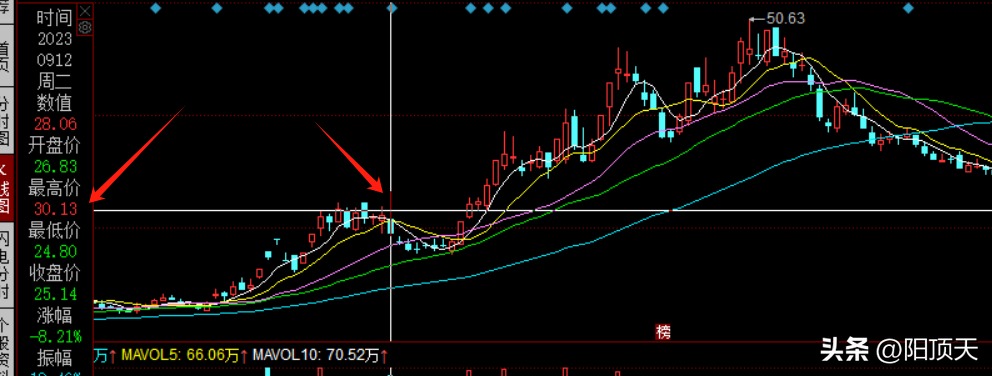Click the 最高价 value 30.13
The width and height of the screenshot is (992, 376).
(x=56, y=210)
